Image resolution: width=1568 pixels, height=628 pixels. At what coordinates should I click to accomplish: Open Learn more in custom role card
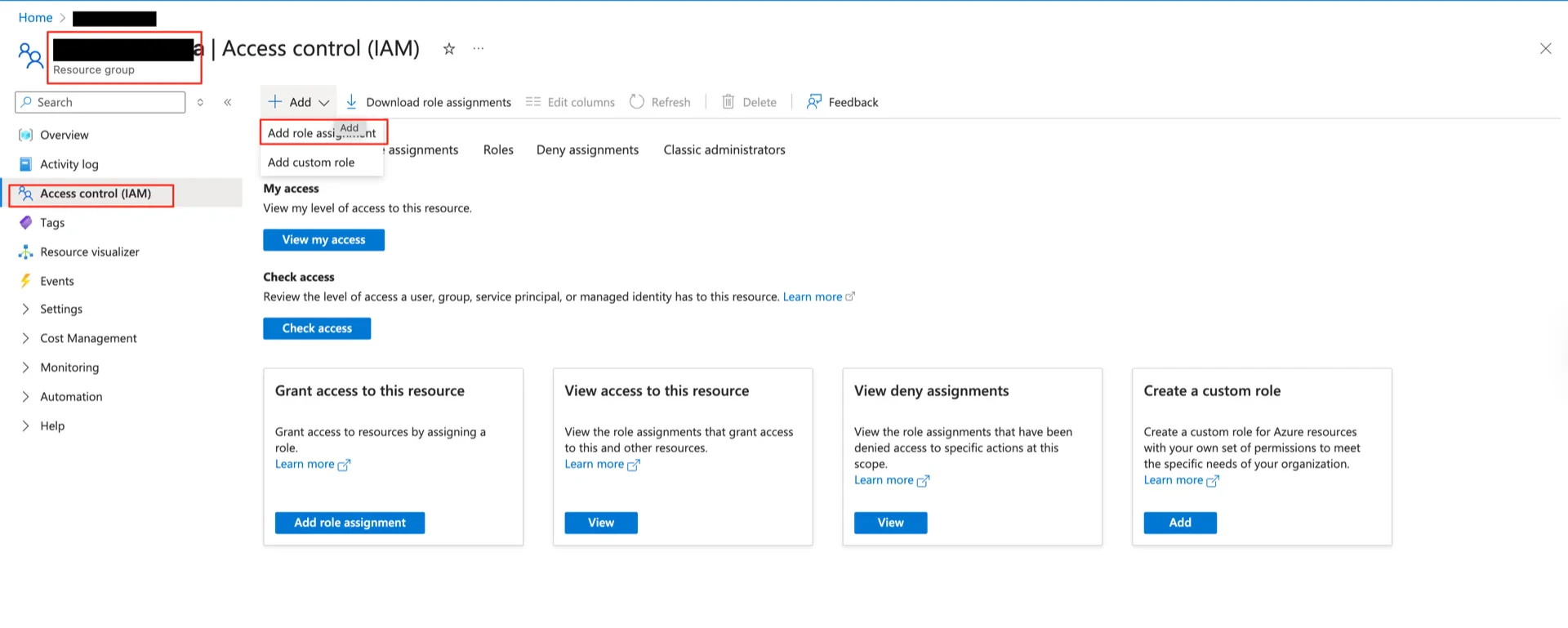click(x=1174, y=480)
